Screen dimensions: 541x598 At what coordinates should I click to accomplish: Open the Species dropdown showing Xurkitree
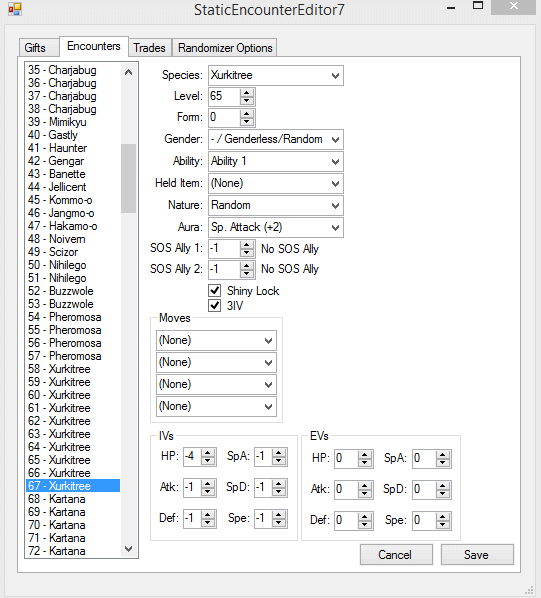point(276,76)
